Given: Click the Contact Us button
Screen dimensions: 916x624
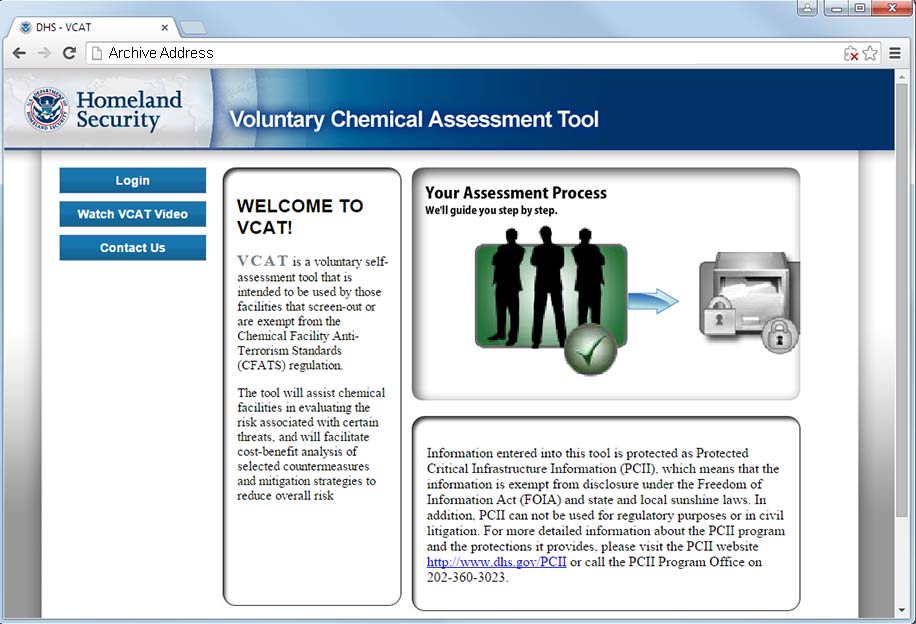Looking at the screenshot, I should click(x=132, y=248).
